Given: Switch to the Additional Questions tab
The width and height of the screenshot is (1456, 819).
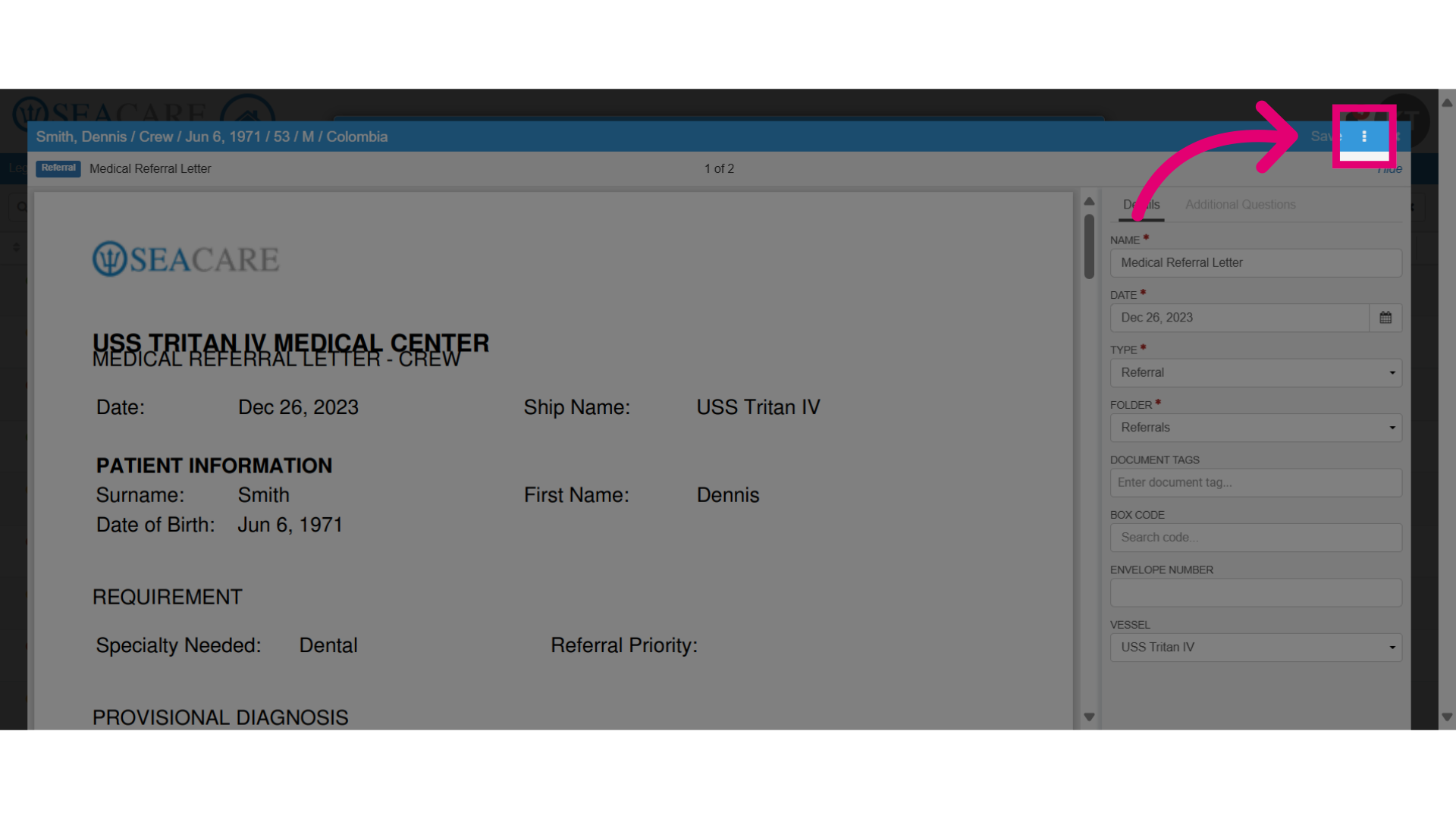Looking at the screenshot, I should [x=1240, y=205].
